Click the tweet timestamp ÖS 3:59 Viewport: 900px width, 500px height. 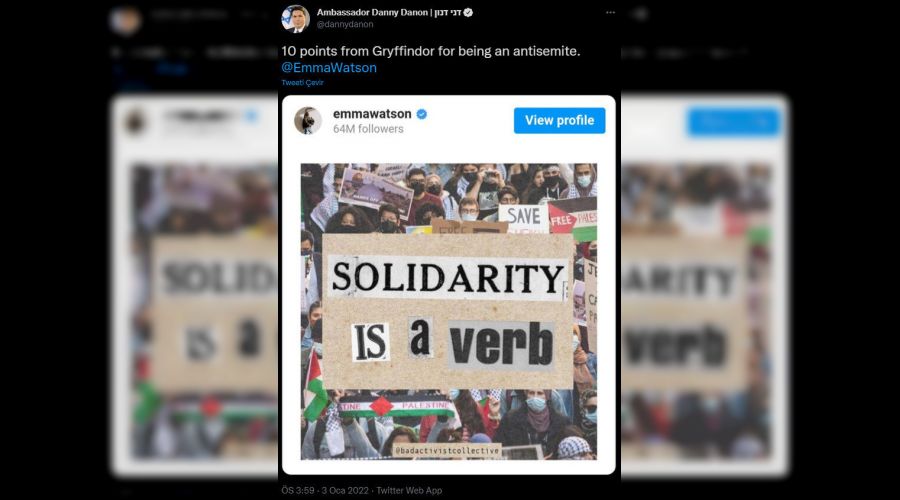coord(298,490)
